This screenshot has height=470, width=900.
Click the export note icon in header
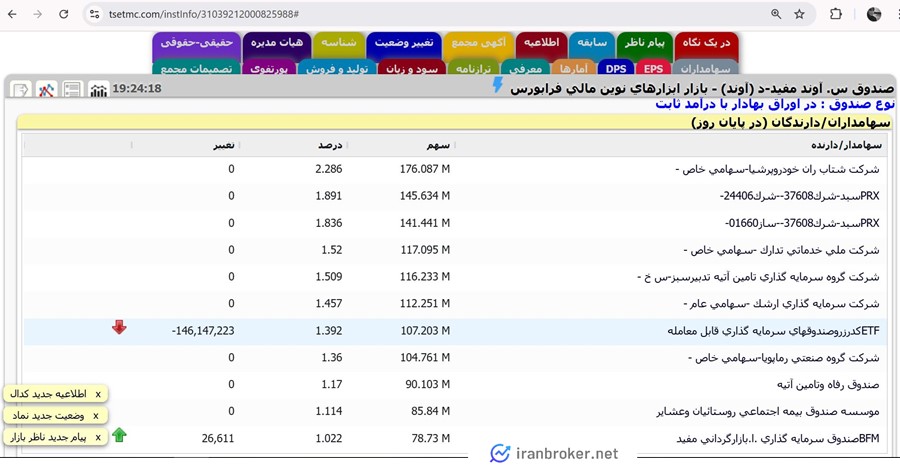click(x=20, y=90)
